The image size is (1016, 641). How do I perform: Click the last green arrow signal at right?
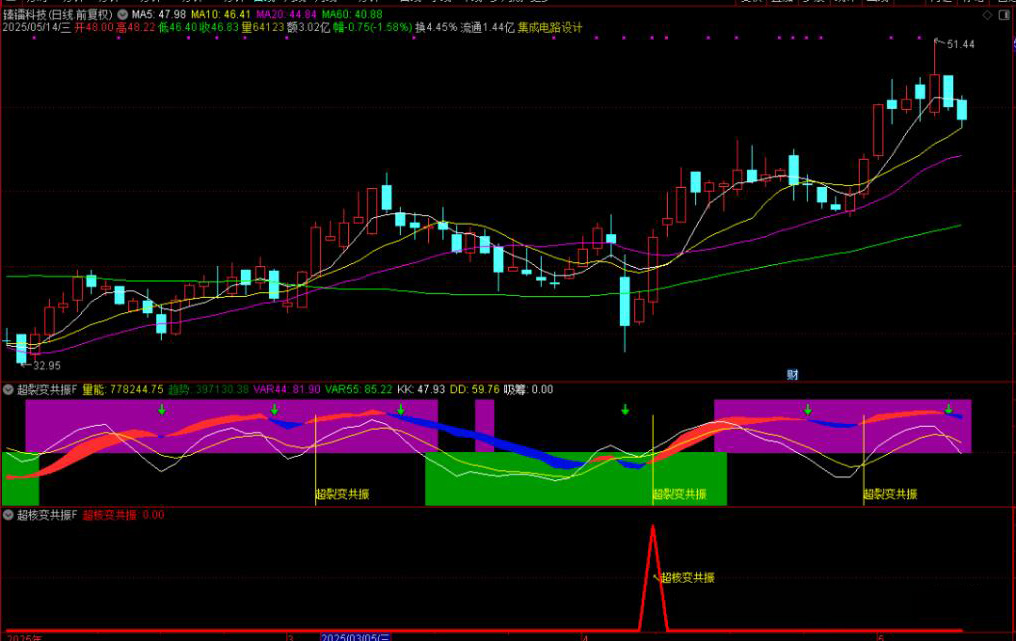pos(948,410)
